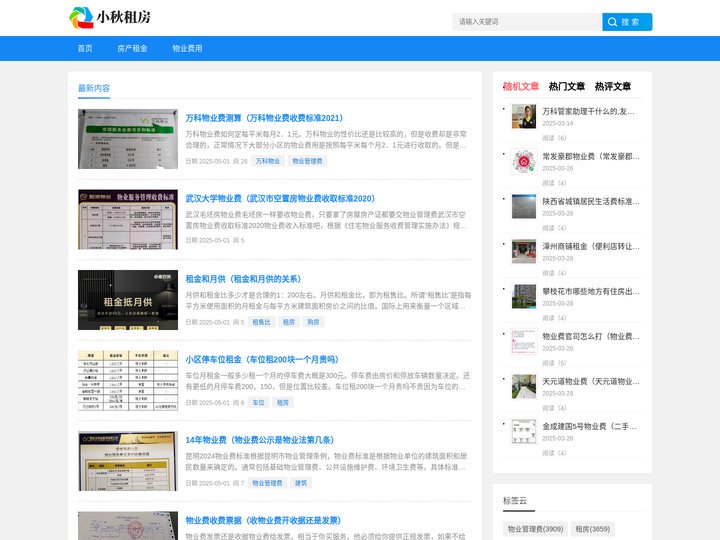
Task: Select the 车位 tag
Action: [x=259, y=402]
